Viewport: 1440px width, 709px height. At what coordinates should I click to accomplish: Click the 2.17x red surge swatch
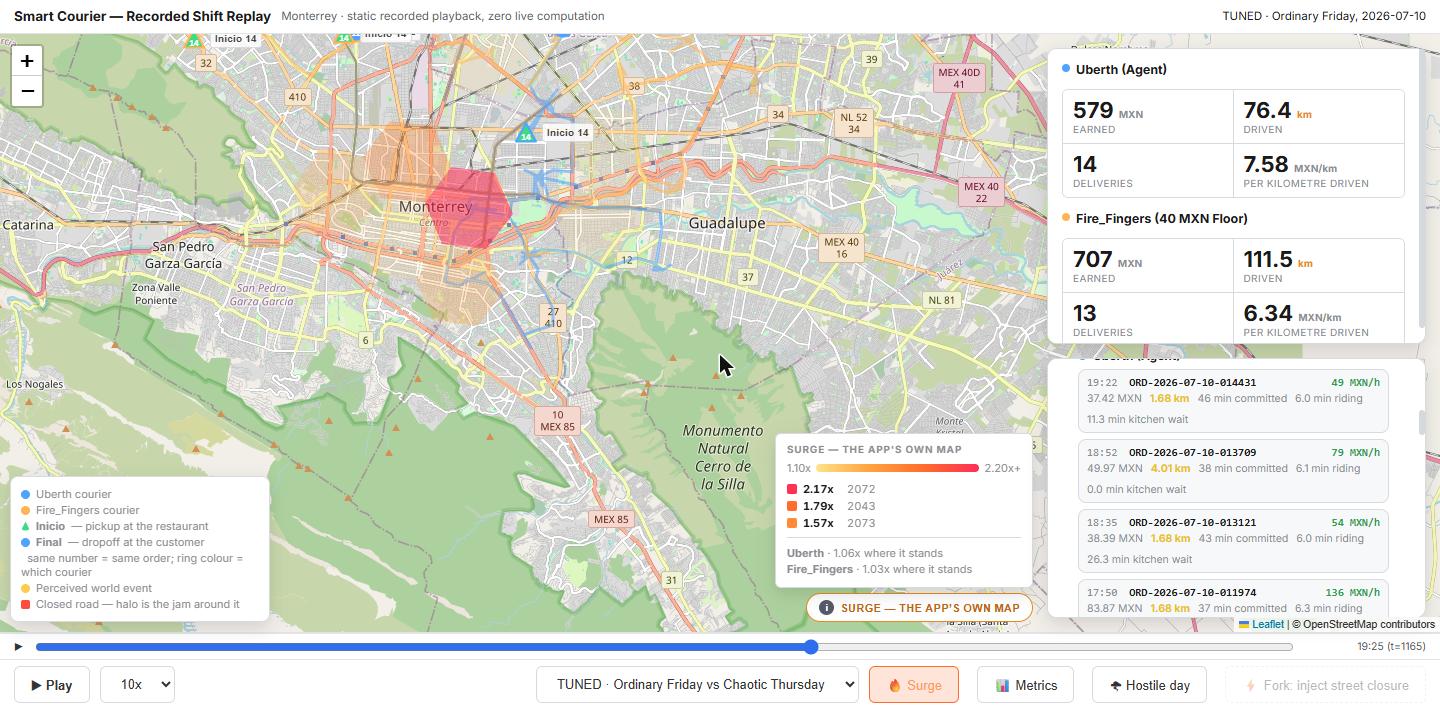pyautogui.click(x=792, y=489)
